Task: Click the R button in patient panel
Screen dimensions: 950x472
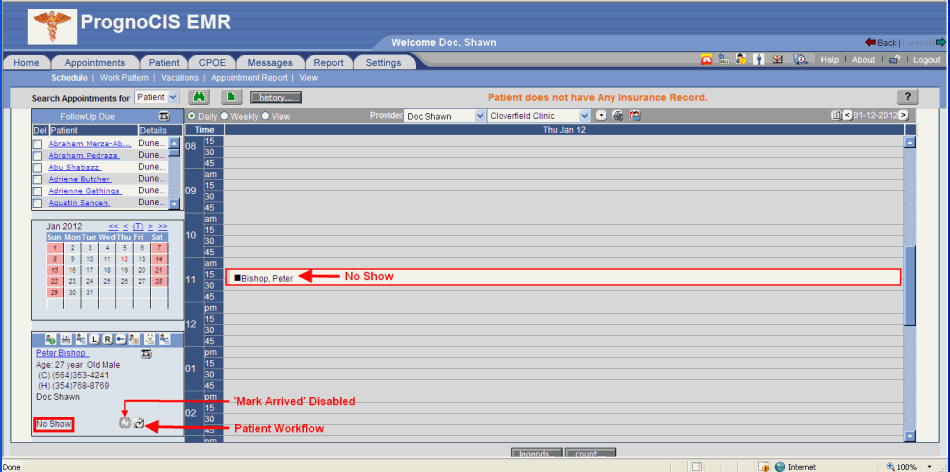Action: [x=107, y=339]
